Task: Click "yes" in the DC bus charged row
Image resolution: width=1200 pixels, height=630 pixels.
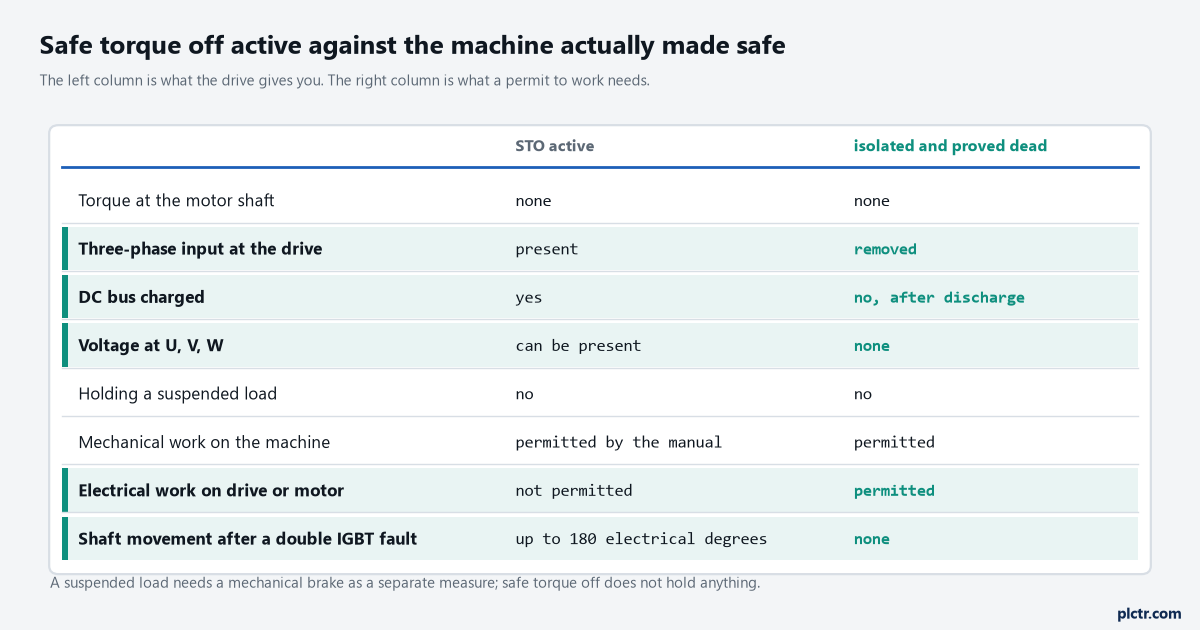Action: (529, 298)
